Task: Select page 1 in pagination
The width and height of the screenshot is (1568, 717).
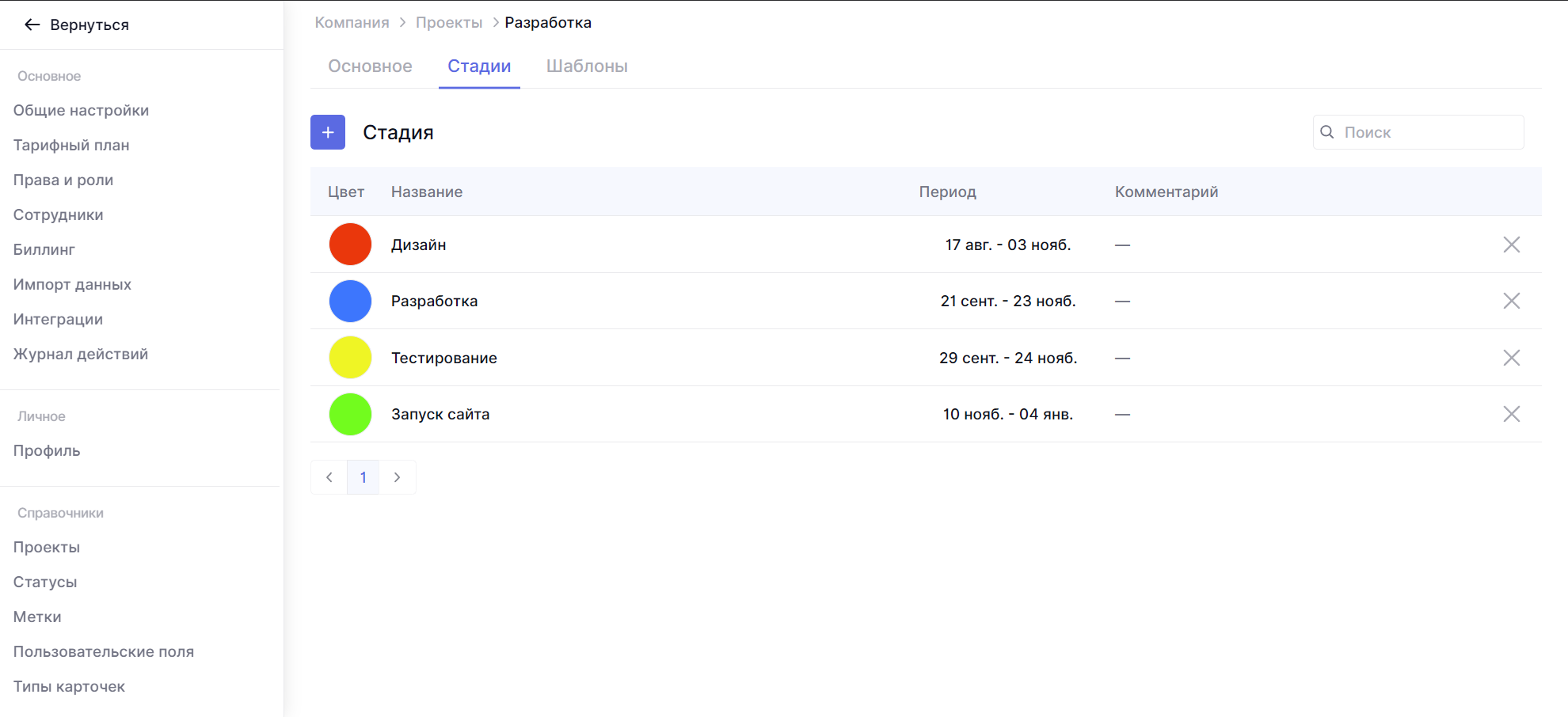Action: (363, 477)
